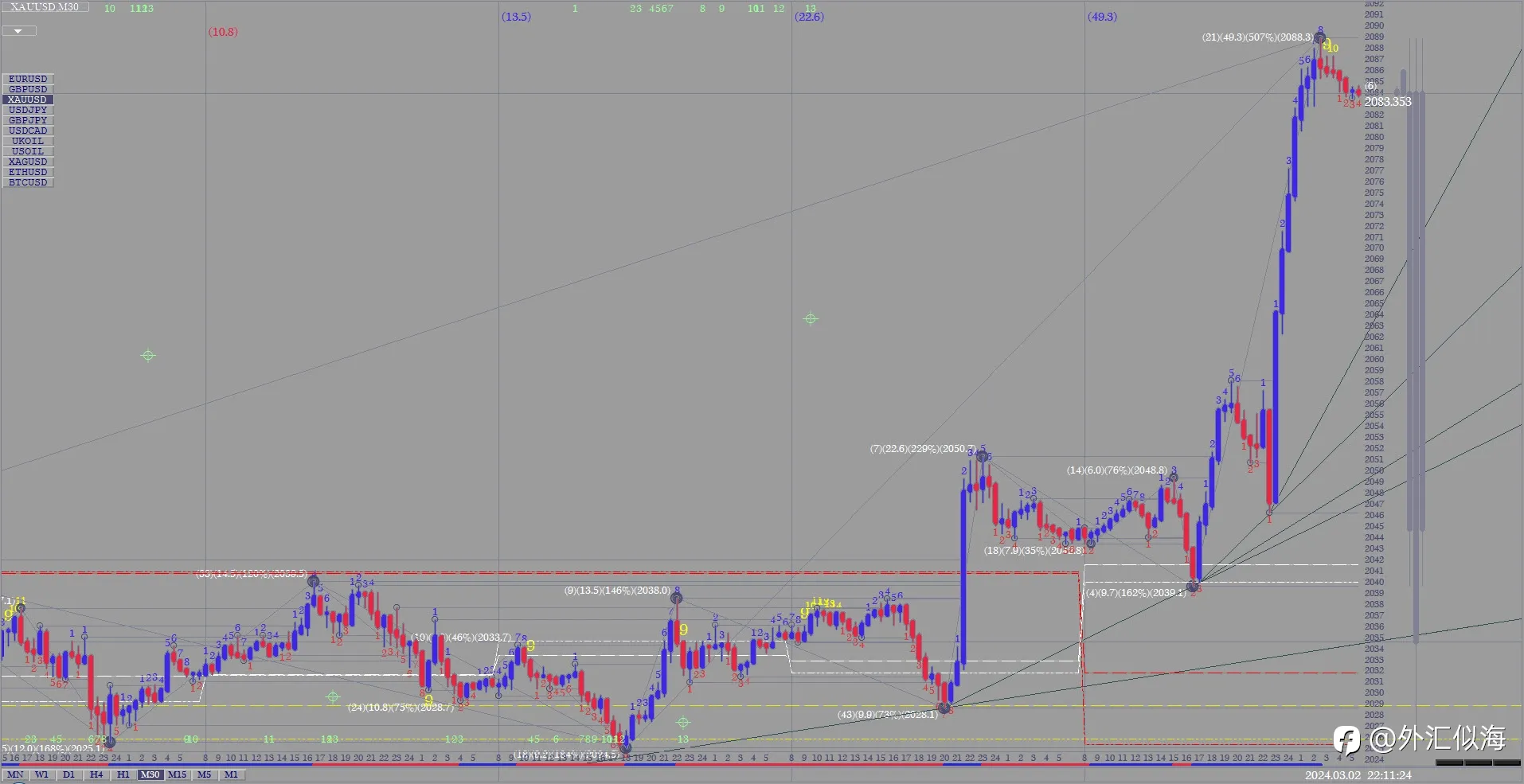The image size is (1524, 784).
Task: Click the blue (49.3) column label
Action: click(x=1102, y=17)
